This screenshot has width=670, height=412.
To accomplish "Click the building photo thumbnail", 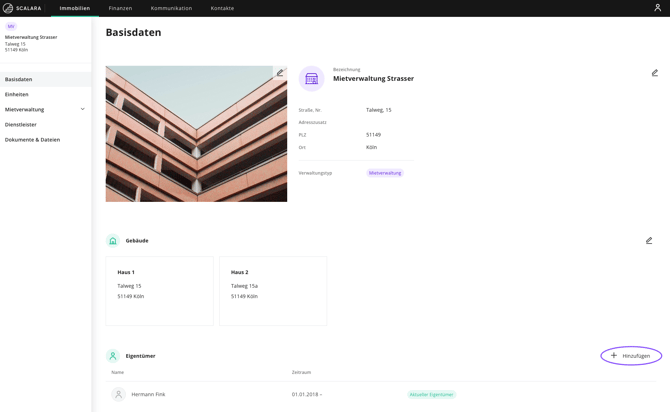I will pyautogui.click(x=196, y=134).
